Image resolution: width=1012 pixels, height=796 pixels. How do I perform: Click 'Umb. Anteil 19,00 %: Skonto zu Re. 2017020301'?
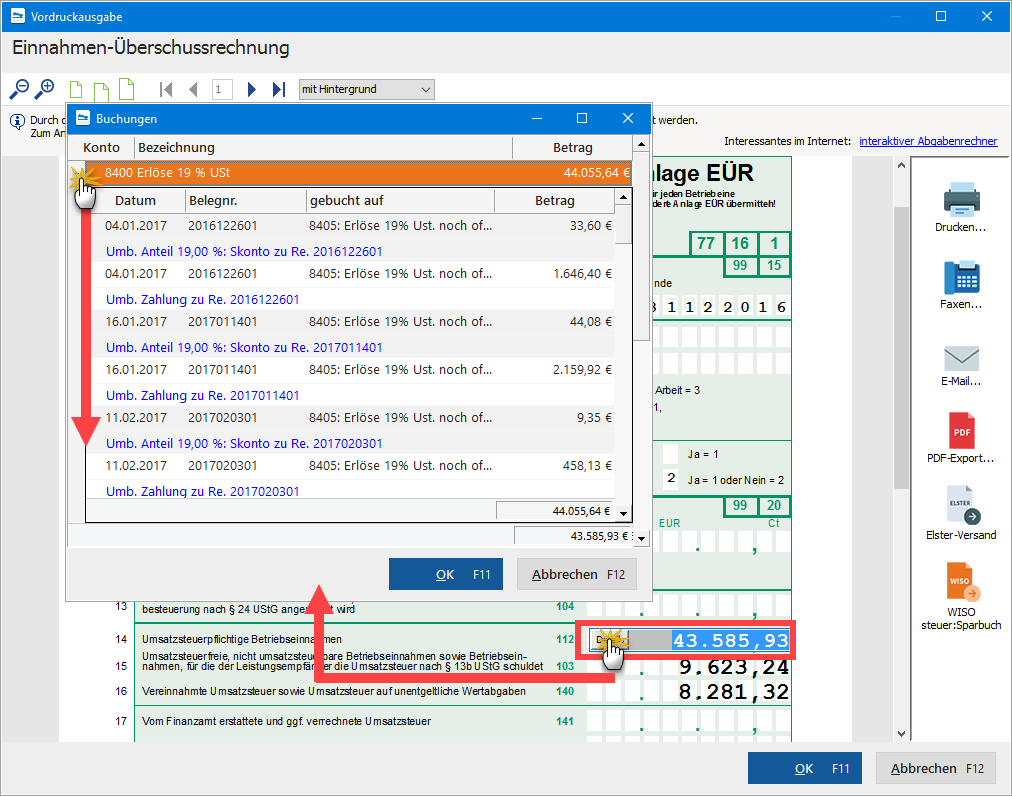point(244,444)
